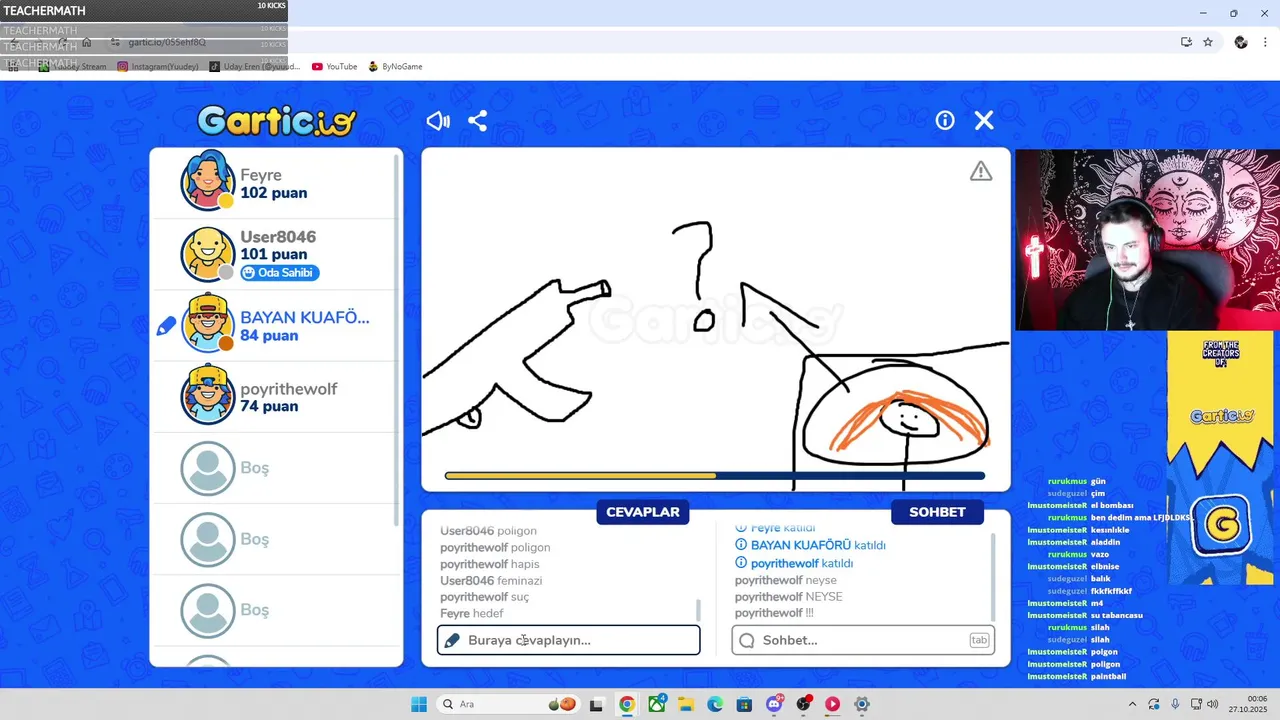Switch to the CEVAPLAR tab
This screenshot has width=1280, height=720.
(643, 512)
